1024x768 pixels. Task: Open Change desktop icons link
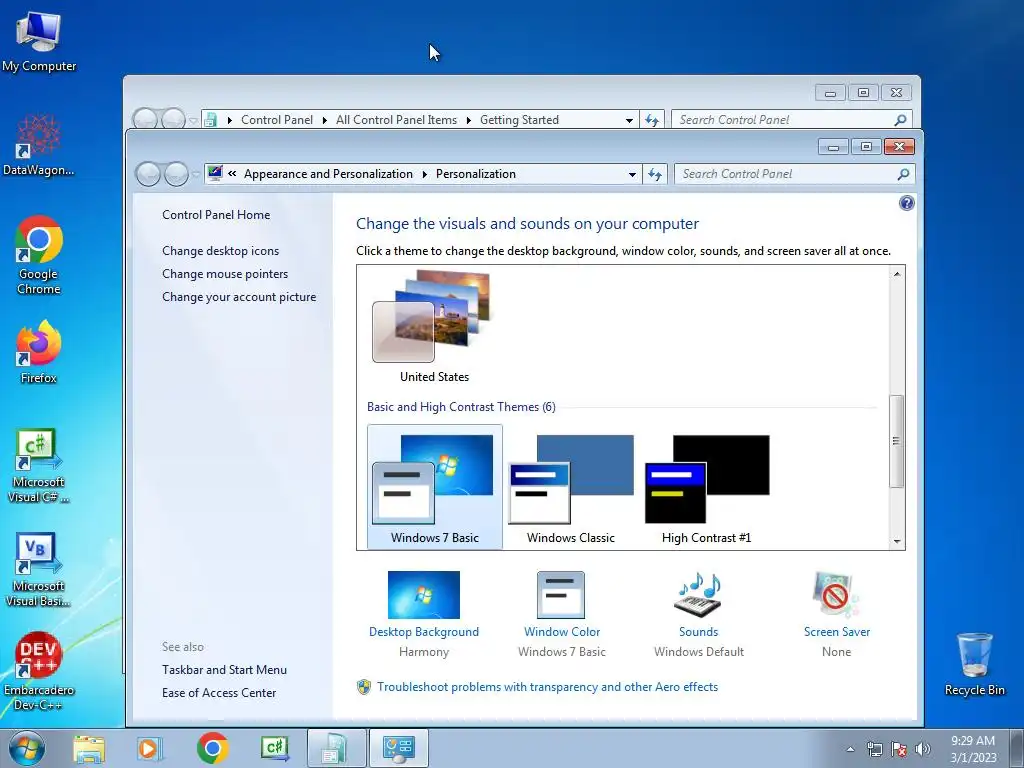pyautogui.click(x=221, y=251)
